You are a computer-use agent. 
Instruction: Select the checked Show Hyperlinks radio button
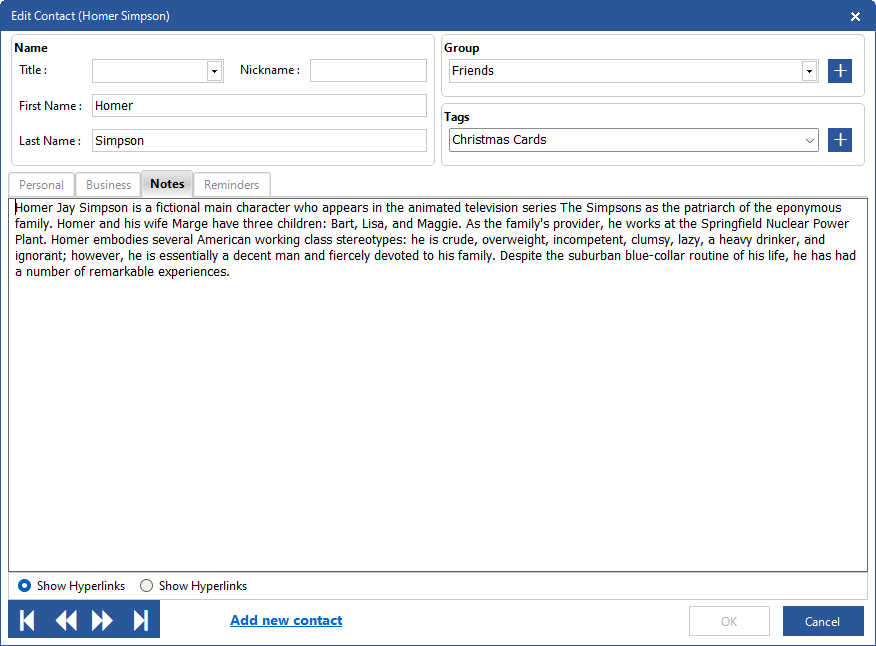point(25,586)
